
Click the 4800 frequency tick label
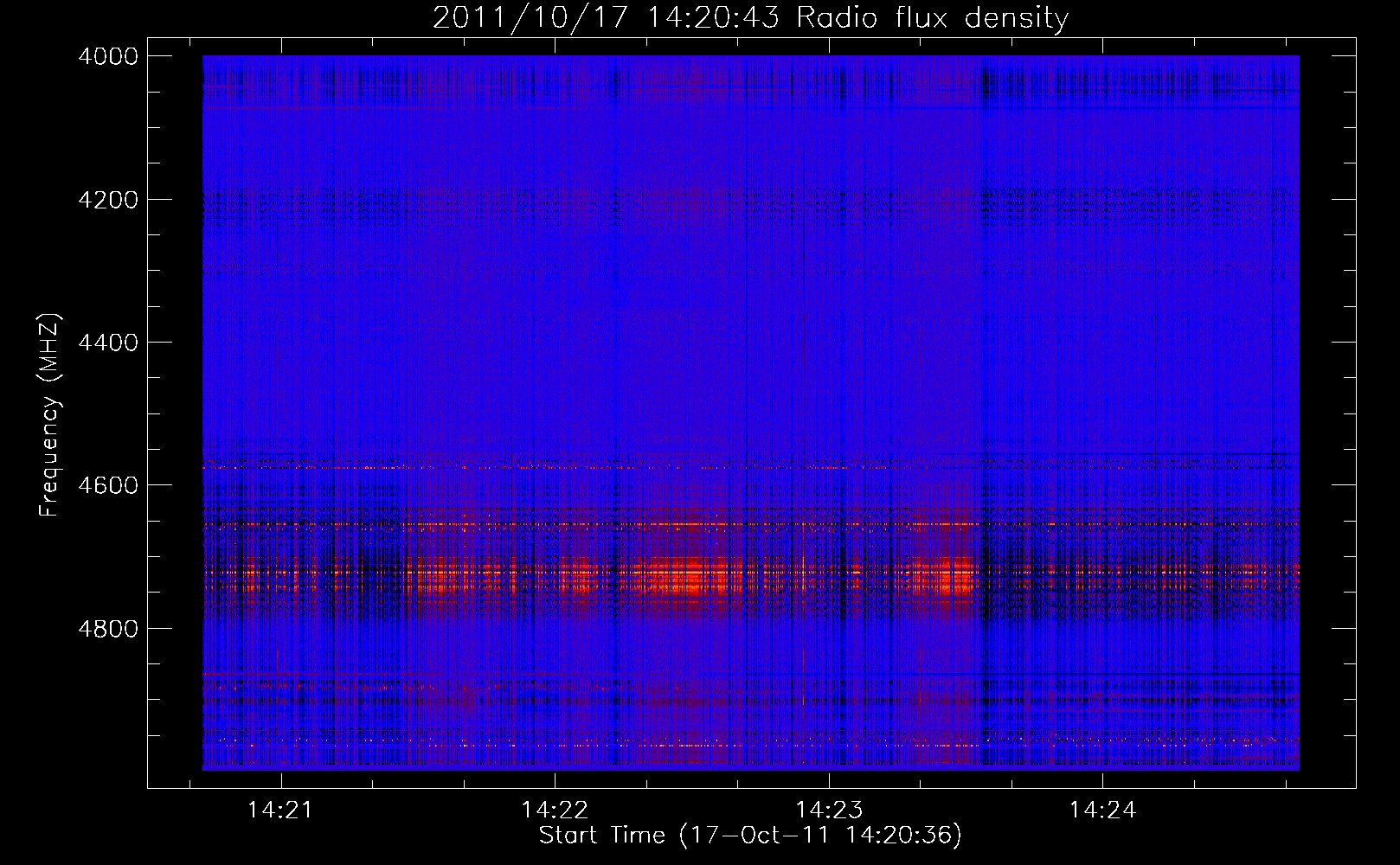pyautogui.click(x=108, y=628)
